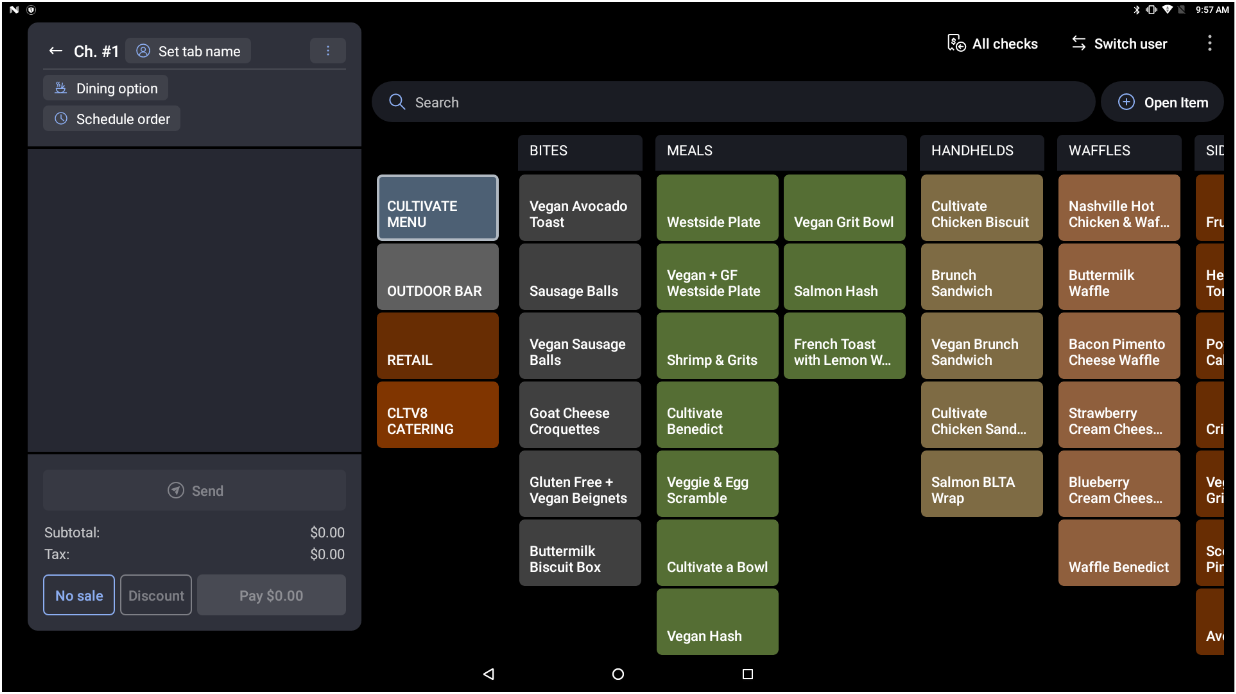Click the Search menu field
This screenshot has width=1236, height=694.
733,102
